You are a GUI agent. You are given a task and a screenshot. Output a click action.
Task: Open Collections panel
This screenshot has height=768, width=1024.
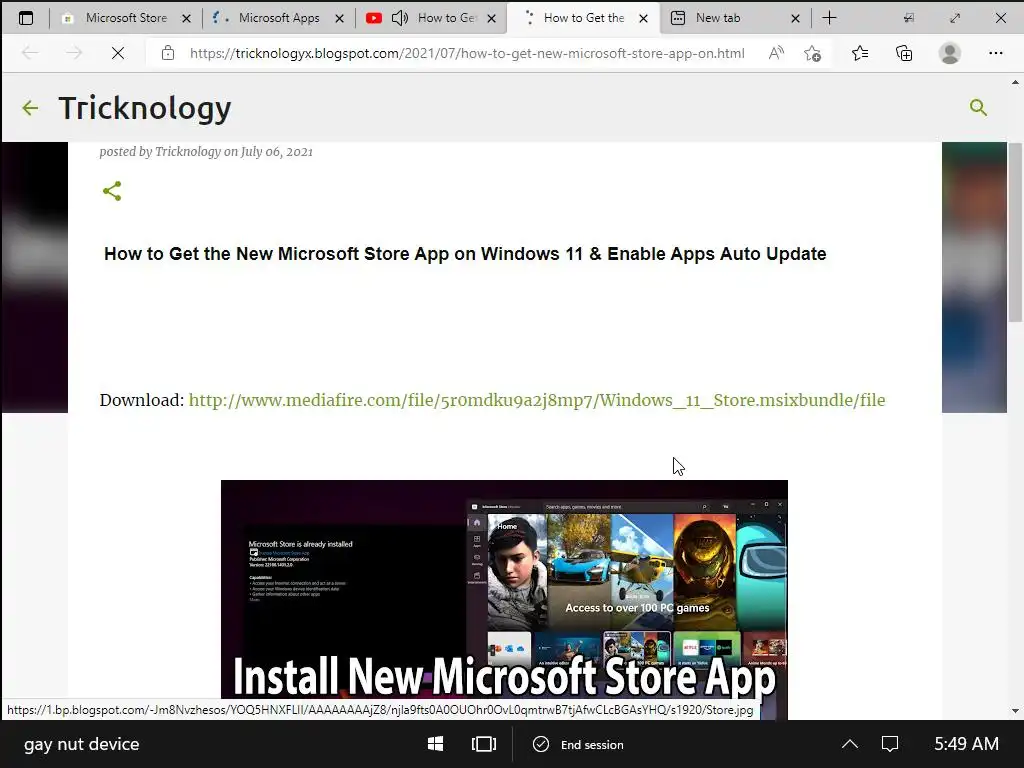click(x=904, y=53)
